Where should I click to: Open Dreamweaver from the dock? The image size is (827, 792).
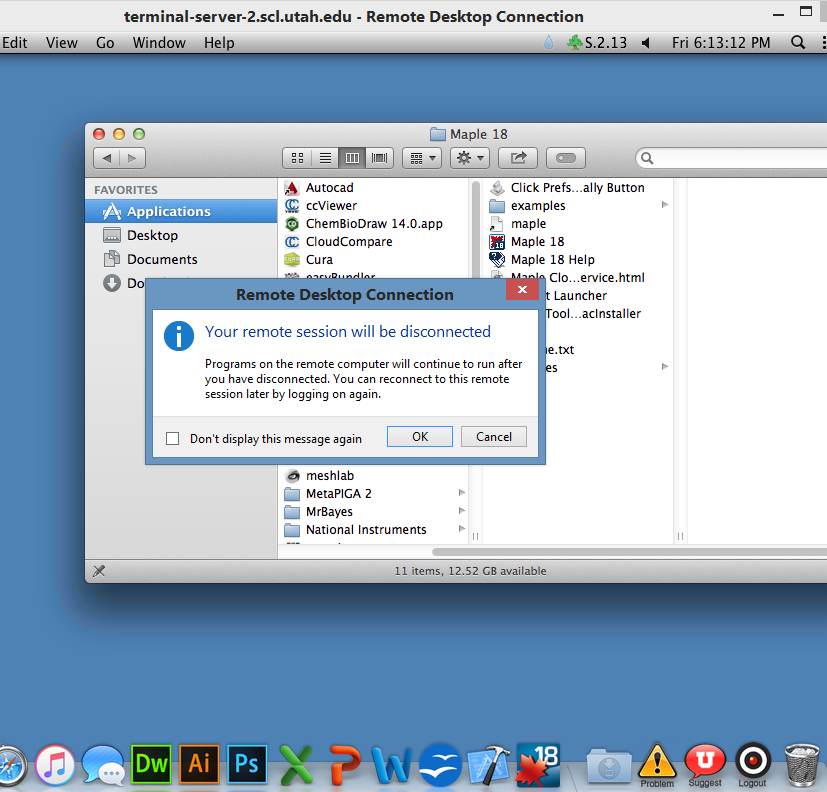click(152, 765)
